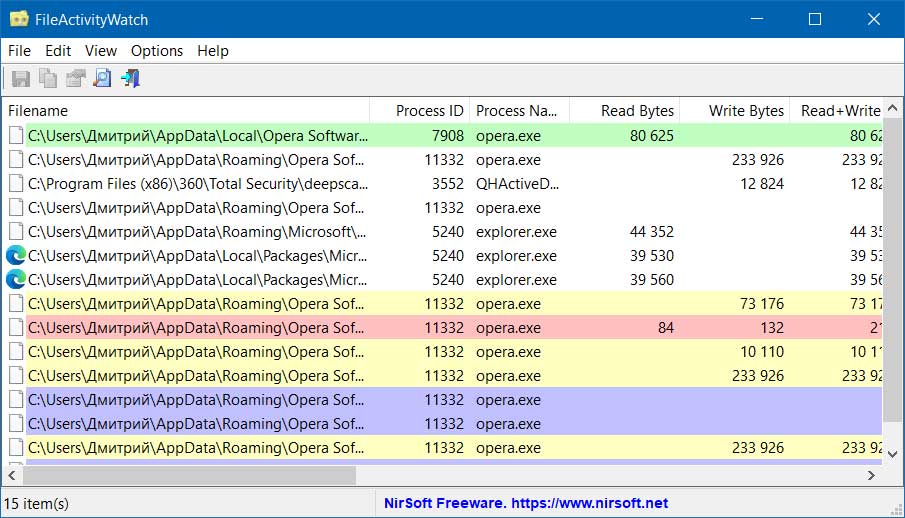Click the Read Bytes value 39 560

(652, 280)
